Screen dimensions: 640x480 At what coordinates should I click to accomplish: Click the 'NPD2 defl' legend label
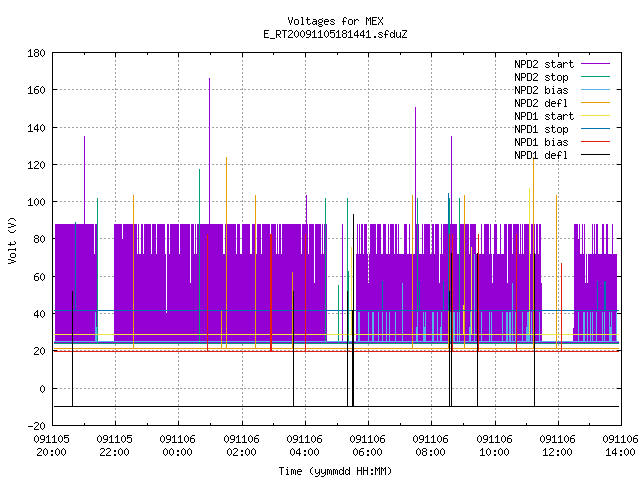click(541, 103)
